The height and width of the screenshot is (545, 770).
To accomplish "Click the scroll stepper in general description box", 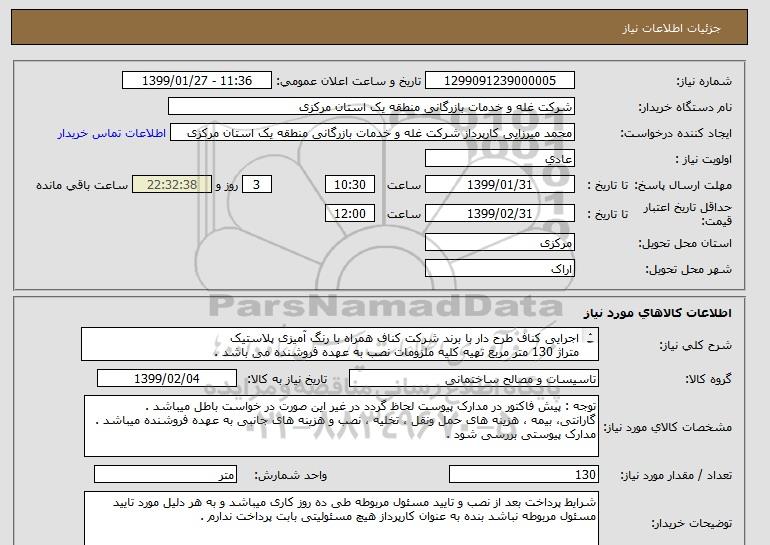I will [590, 338].
